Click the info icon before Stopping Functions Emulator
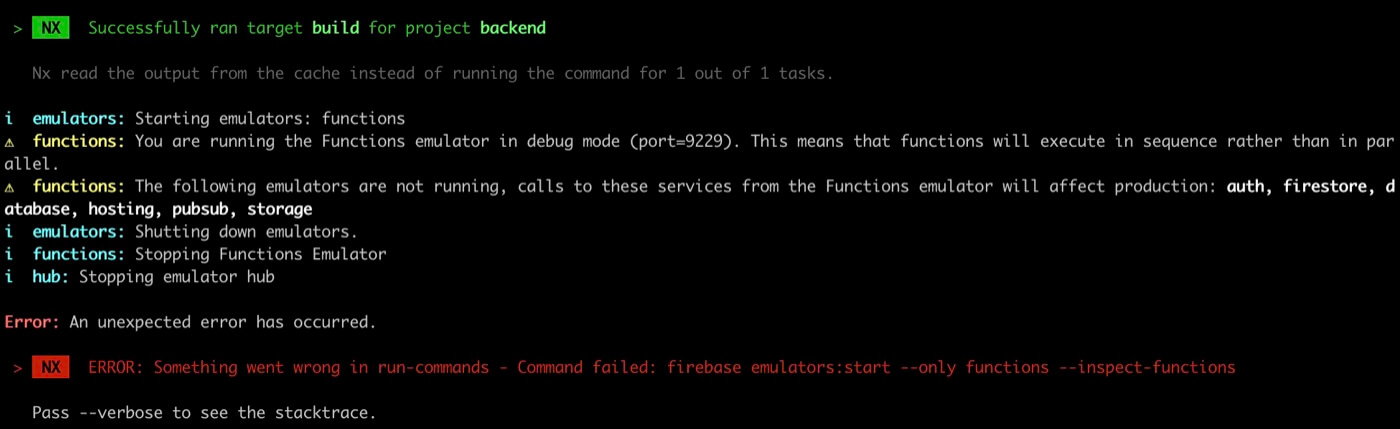1400x429 pixels. (9, 254)
